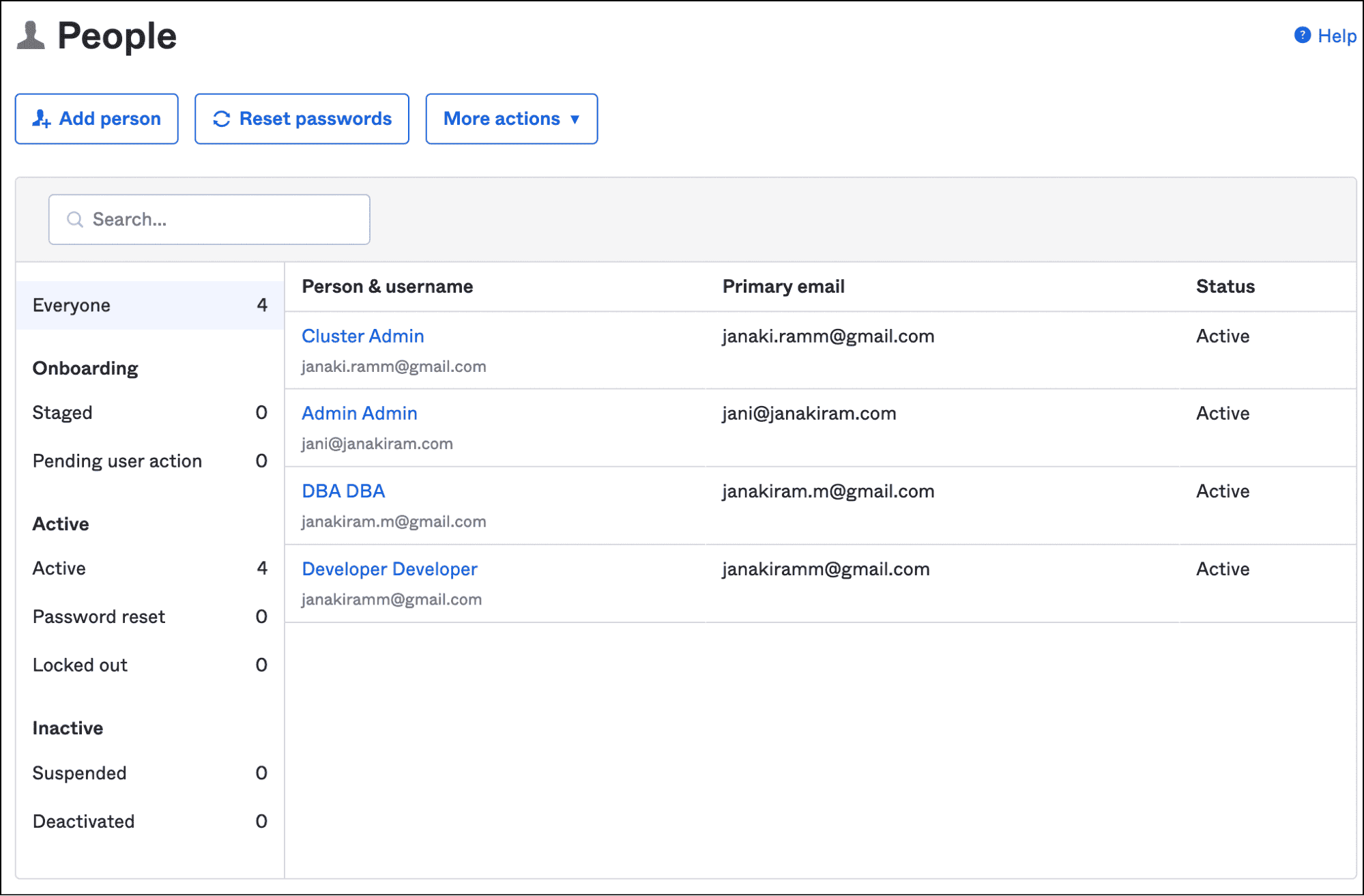Viewport: 1364px width, 896px height.
Task: Click the People header person icon
Action: (31, 35)
